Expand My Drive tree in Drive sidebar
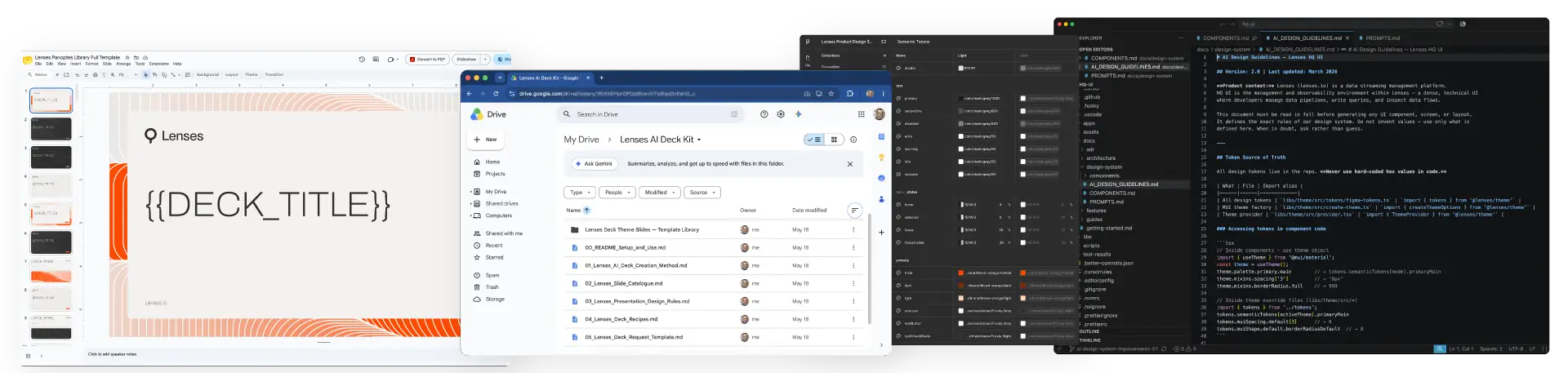The width and height of the screenshot is (1568, 373). (x=470, y=192)
